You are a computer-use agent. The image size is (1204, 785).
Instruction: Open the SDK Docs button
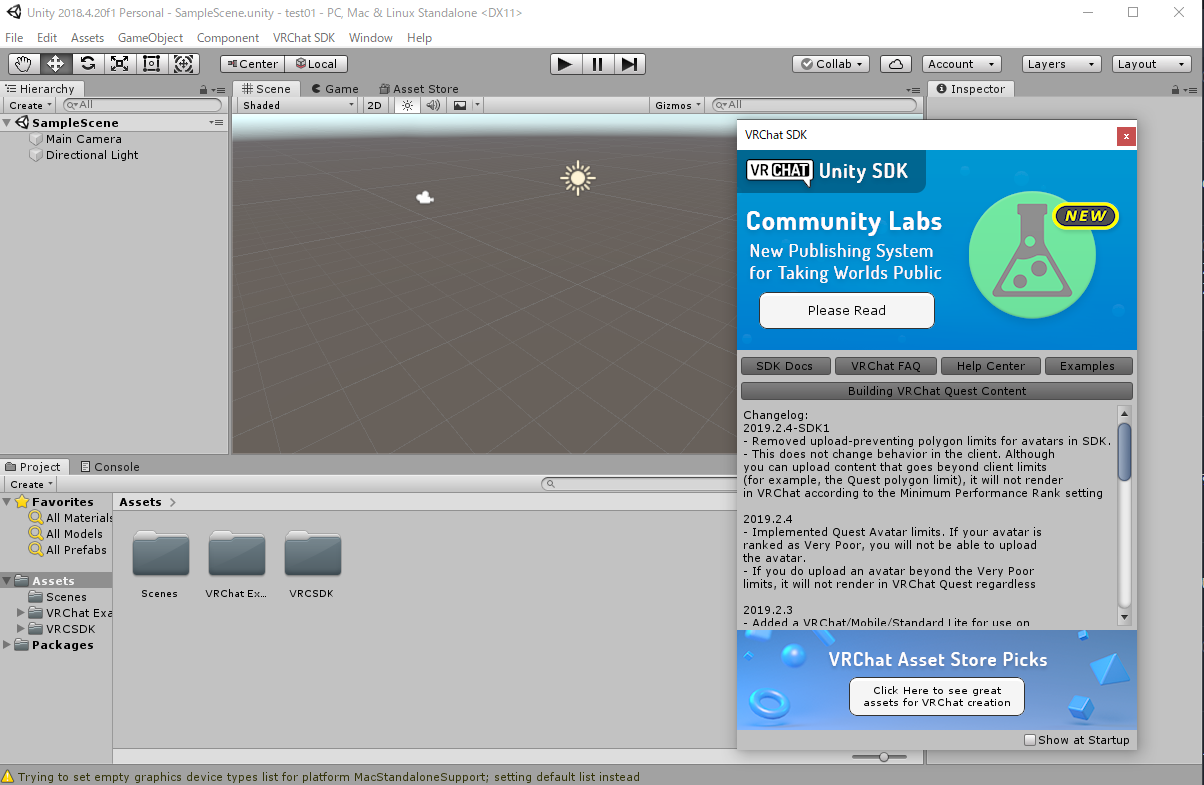point(785,366)
